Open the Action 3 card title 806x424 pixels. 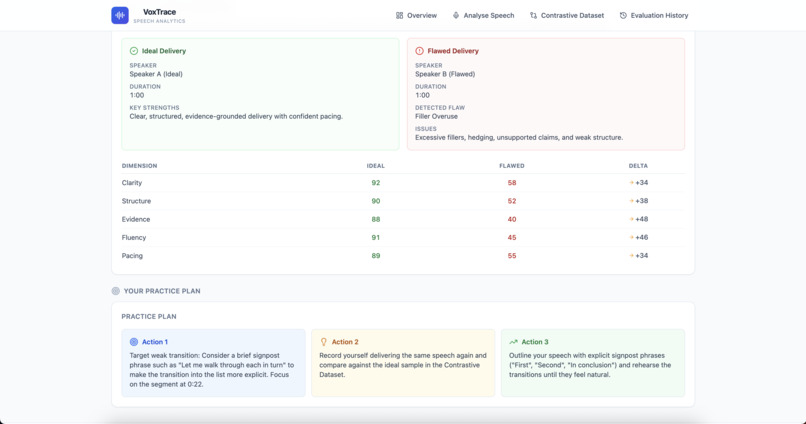click(535, 342)
